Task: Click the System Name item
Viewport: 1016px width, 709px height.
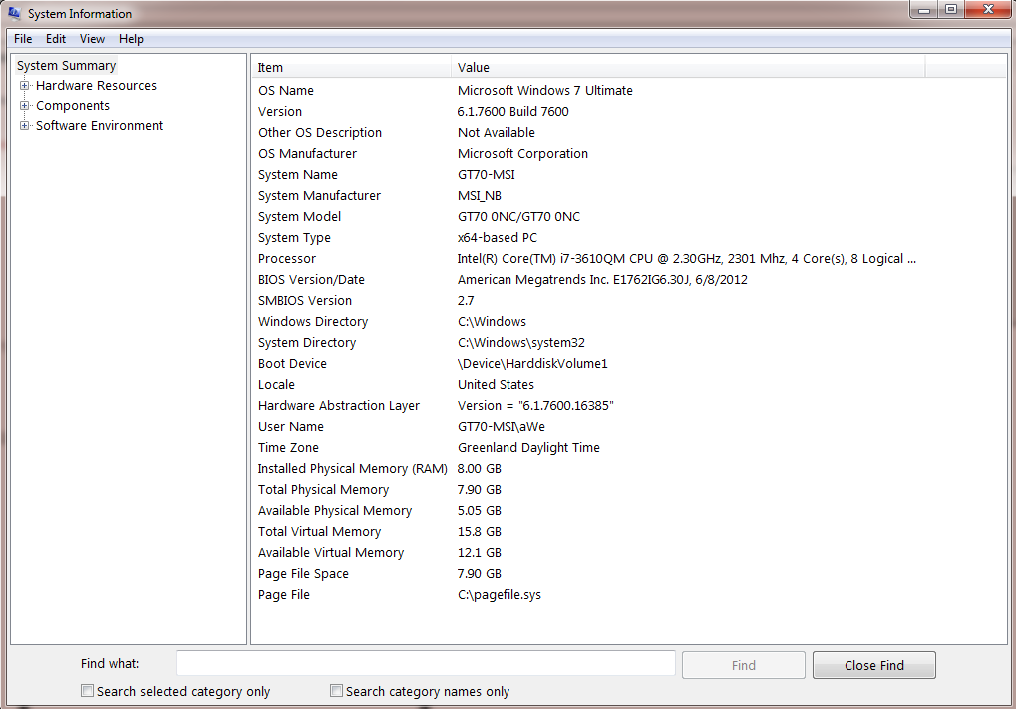Action: [x=297, y=174]
